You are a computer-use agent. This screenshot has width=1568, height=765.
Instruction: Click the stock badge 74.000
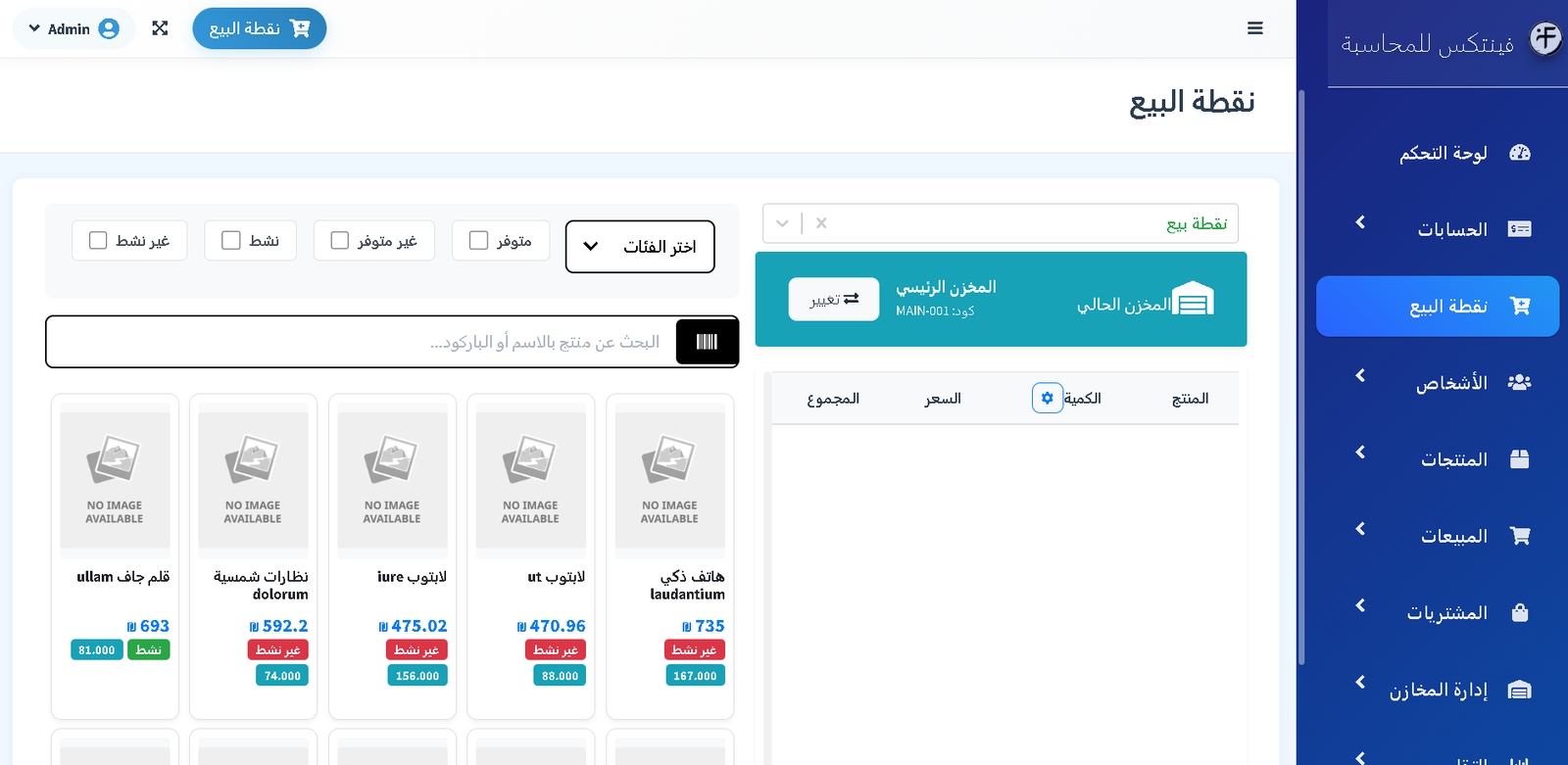pos(282,676)
